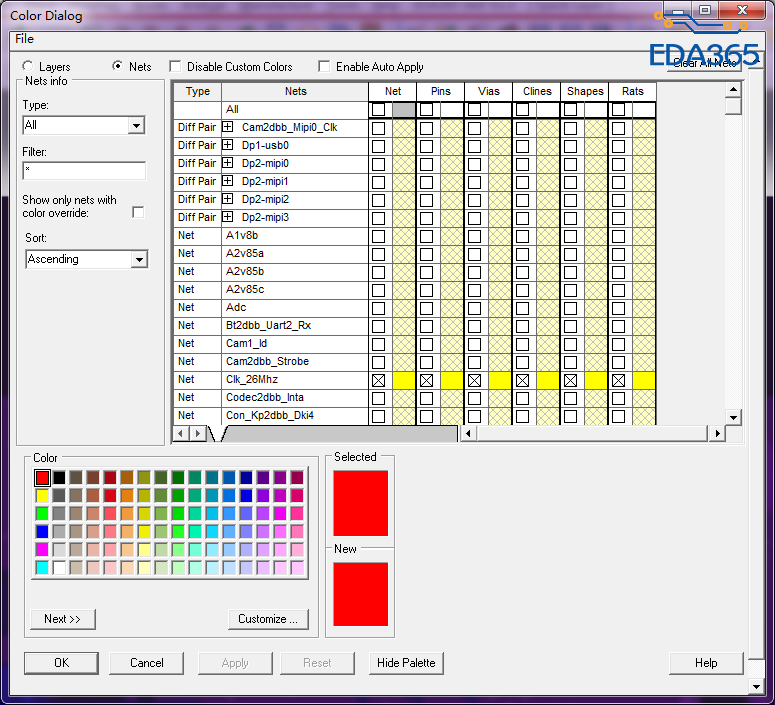Click the horizontal scrollbar left arrow of nets table
Screen dimensions: 775x705
pos(468,434)
